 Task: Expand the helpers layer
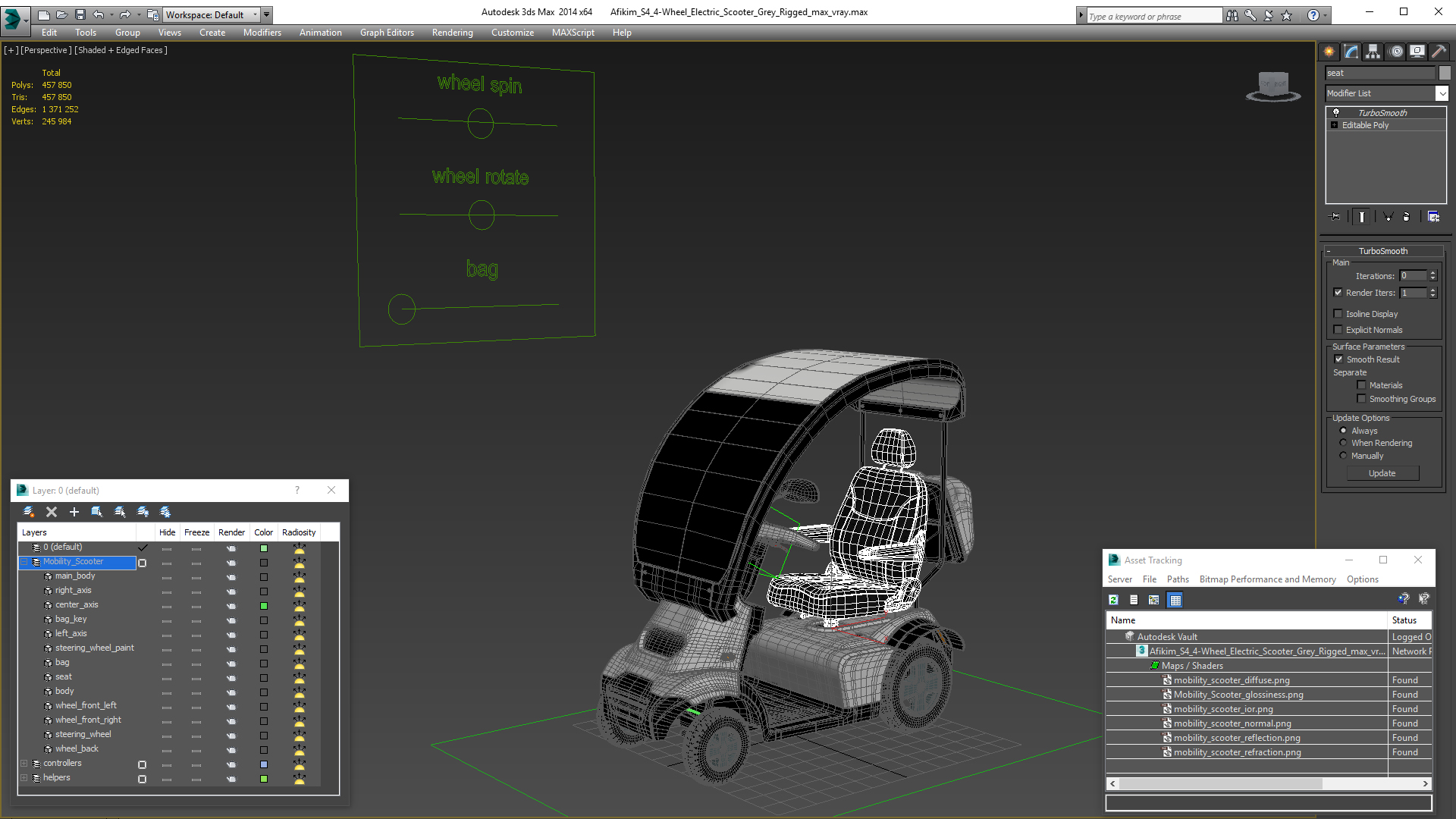[24, 778]
